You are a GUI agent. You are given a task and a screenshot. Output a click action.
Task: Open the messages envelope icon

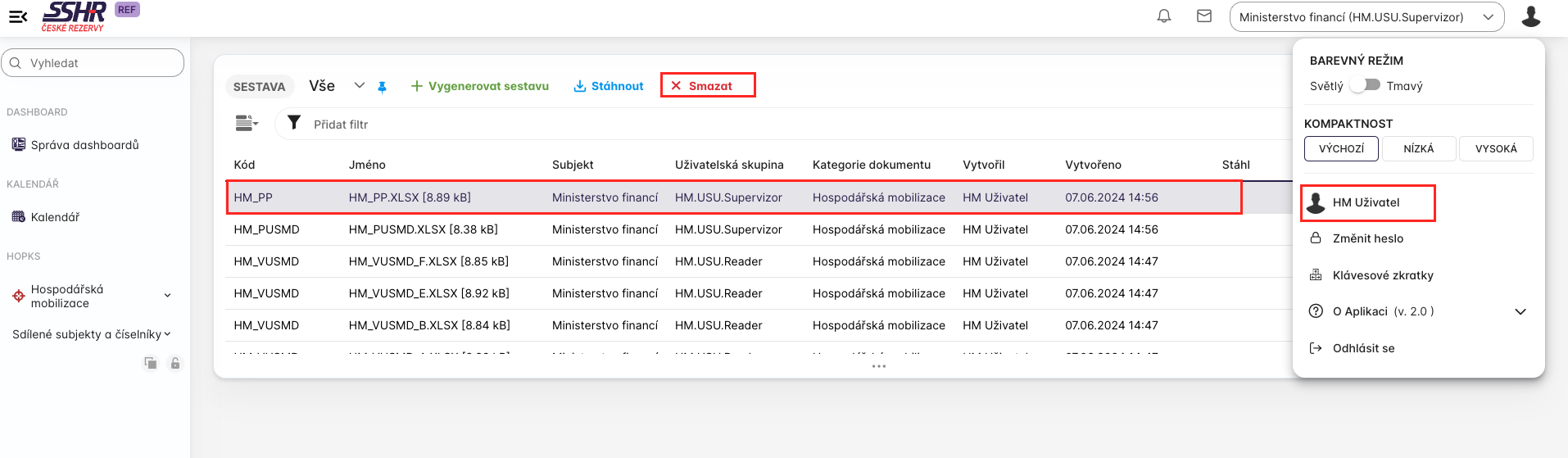click(x=1203, y=16)
